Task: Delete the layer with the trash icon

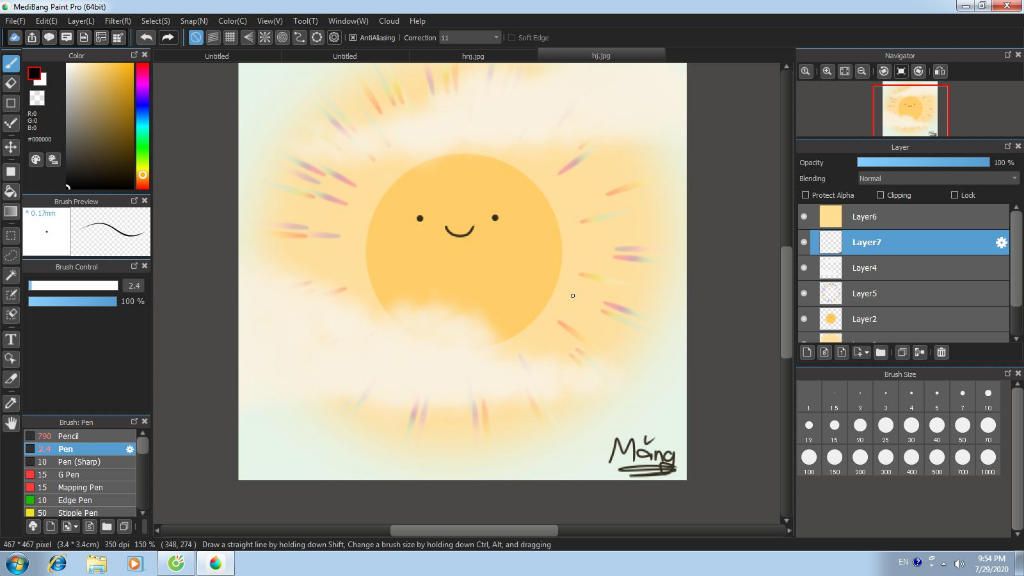Action: click(941, 353)
